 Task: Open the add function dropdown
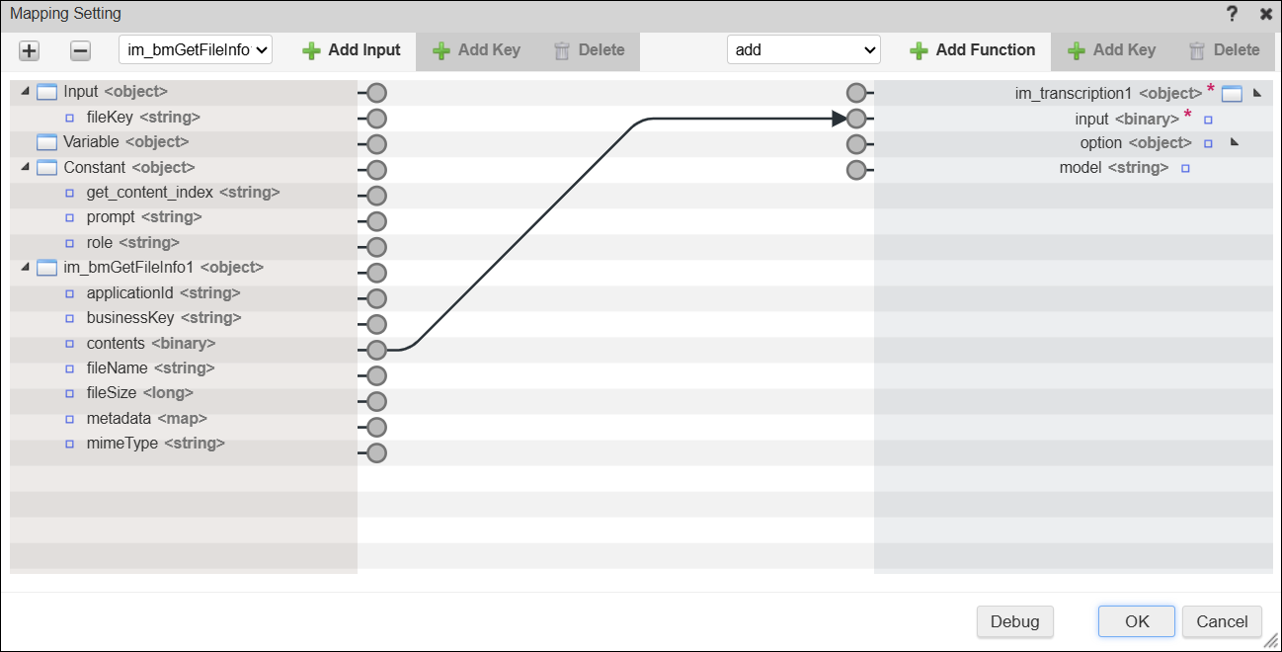(x=803, y=50)
